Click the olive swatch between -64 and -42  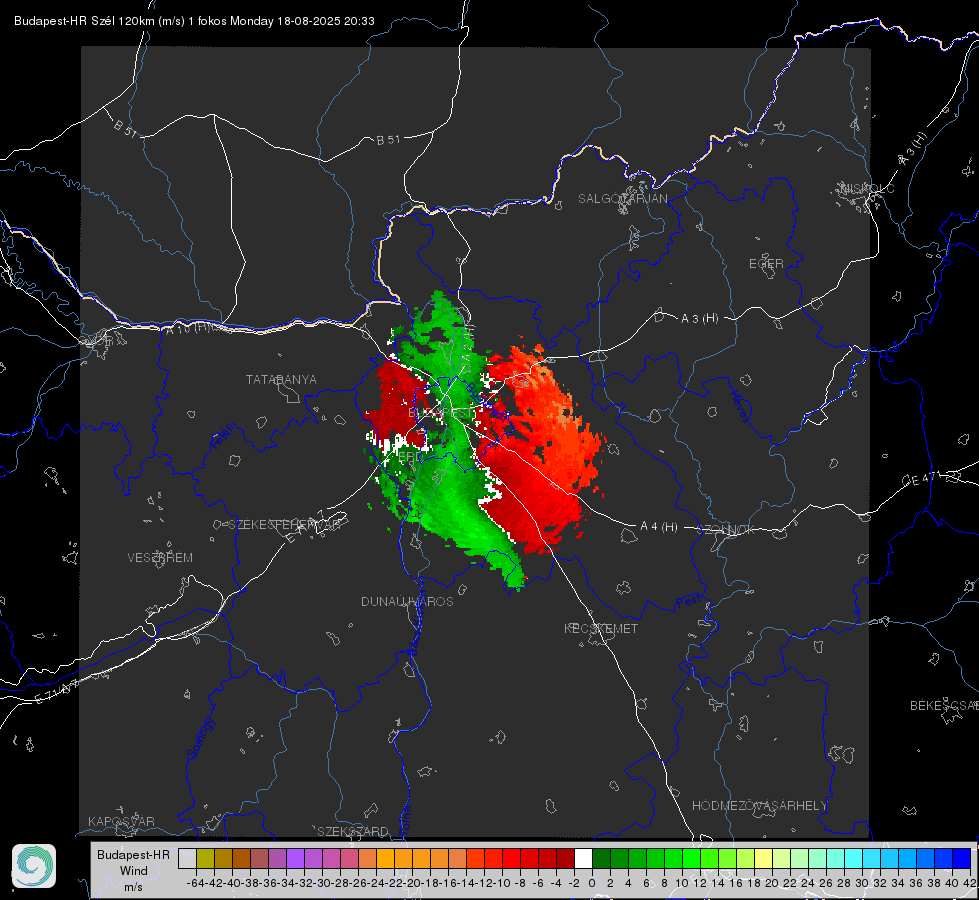pyautogui.click(x=205, y=858)
